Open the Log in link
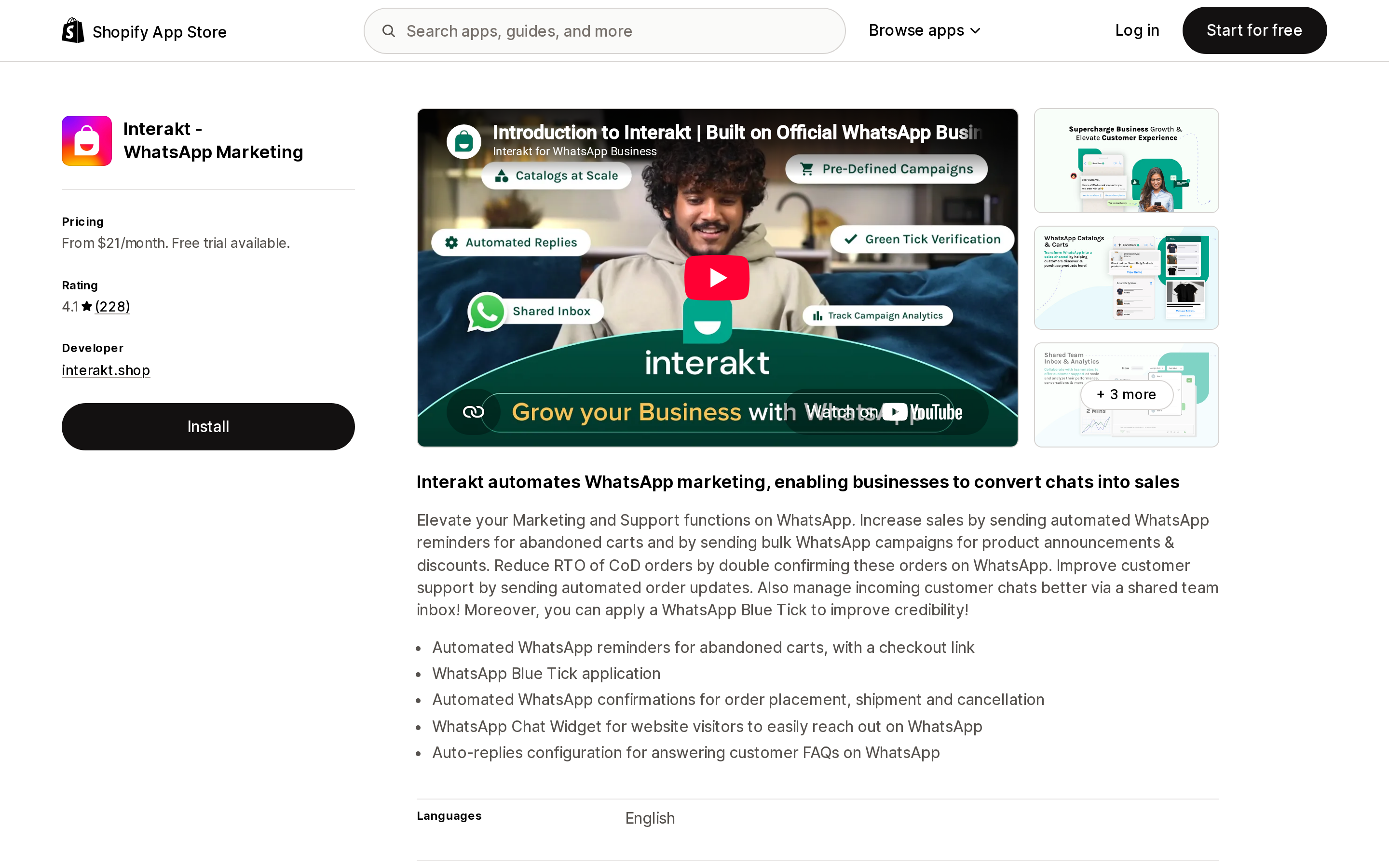Viewport: 1389px width, 868px height. [1136, 30]
